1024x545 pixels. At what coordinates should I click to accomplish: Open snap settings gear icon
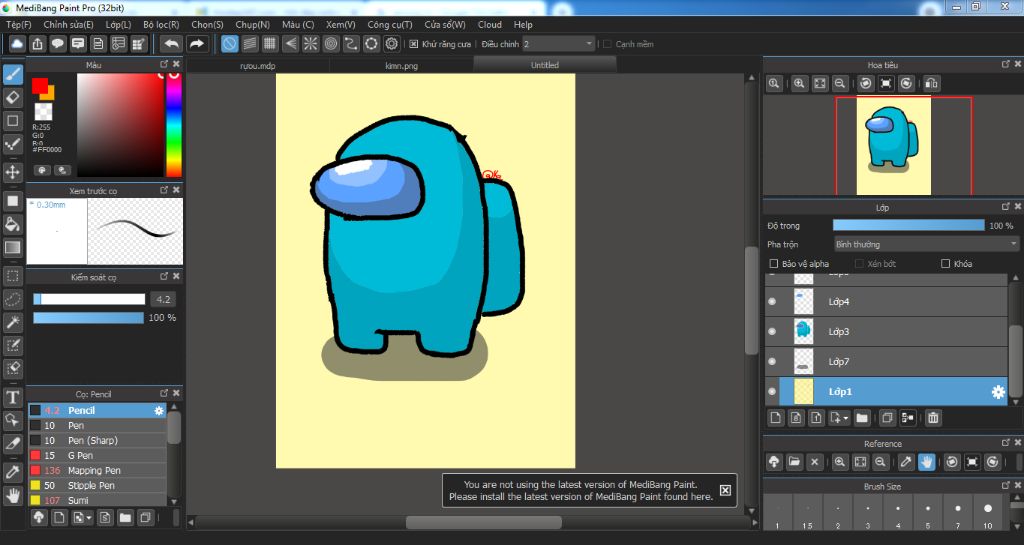pos(391,44)
